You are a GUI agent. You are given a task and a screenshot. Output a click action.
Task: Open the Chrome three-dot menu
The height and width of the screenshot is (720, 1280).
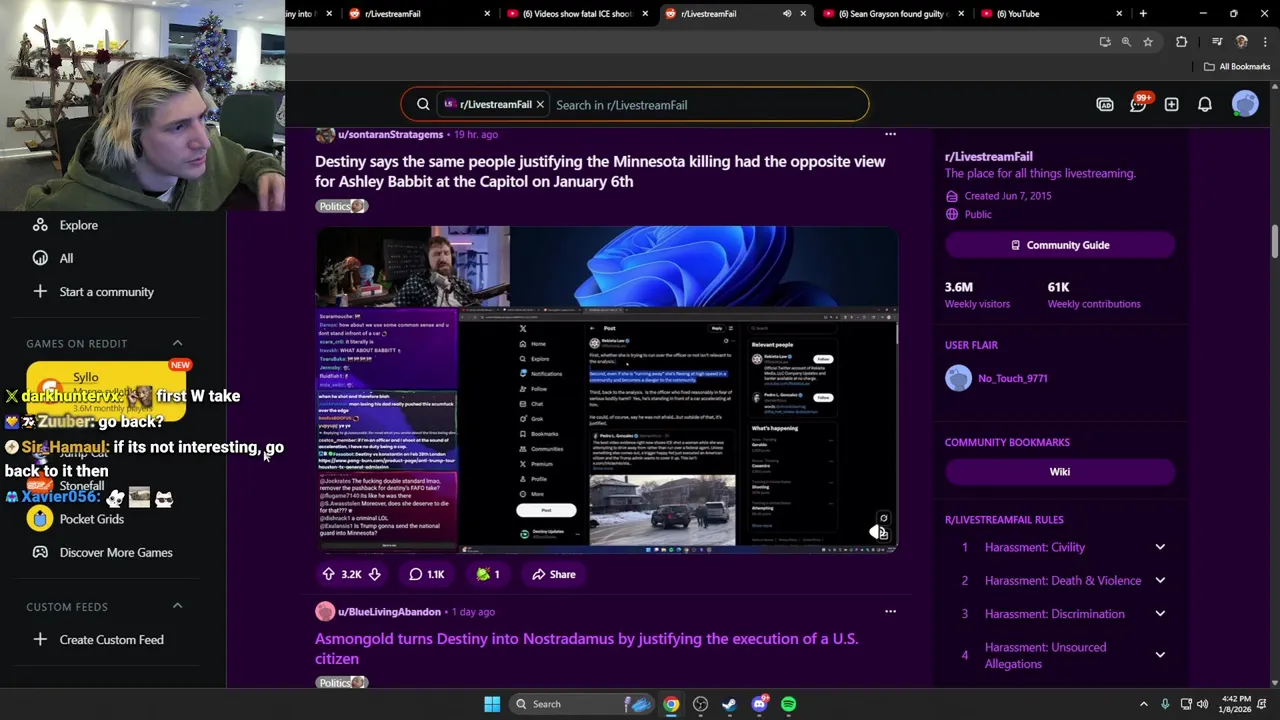click(x=1264, y=42)
